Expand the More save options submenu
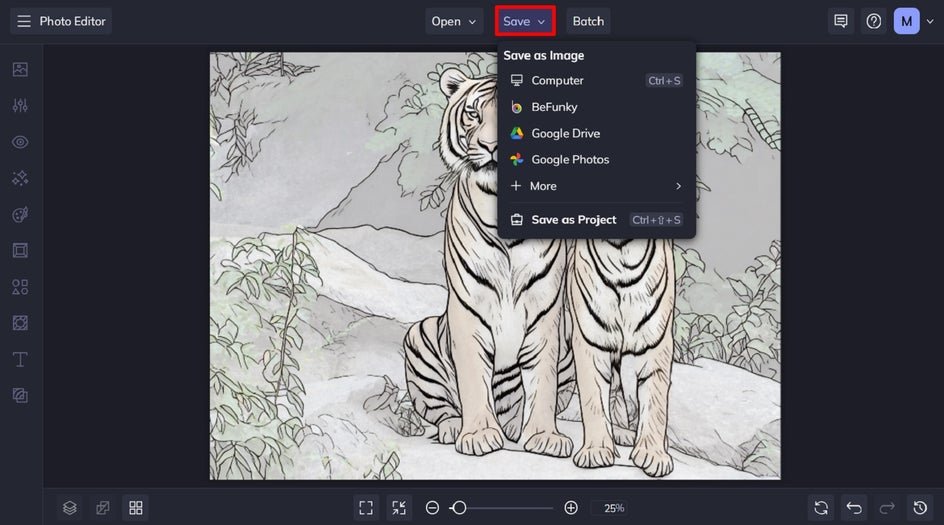 596,186
